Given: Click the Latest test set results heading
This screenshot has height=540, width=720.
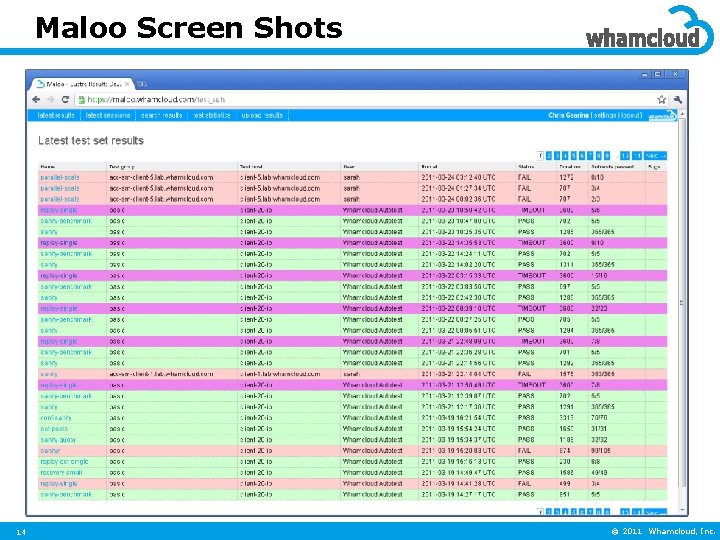Looking at the screenshot, I should 91,141.
